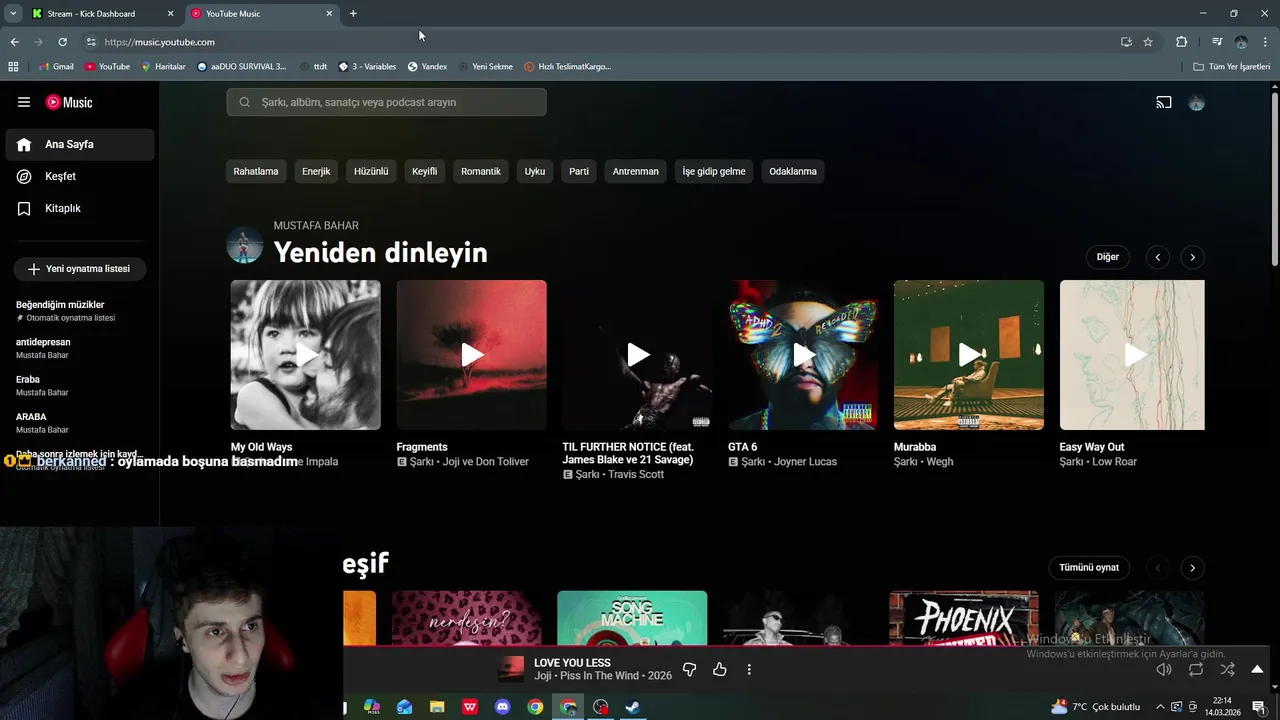This screenshot has width=1280, height=720.
Task: Open Low Roar artist link
Action: click(x=1114, y=462)
